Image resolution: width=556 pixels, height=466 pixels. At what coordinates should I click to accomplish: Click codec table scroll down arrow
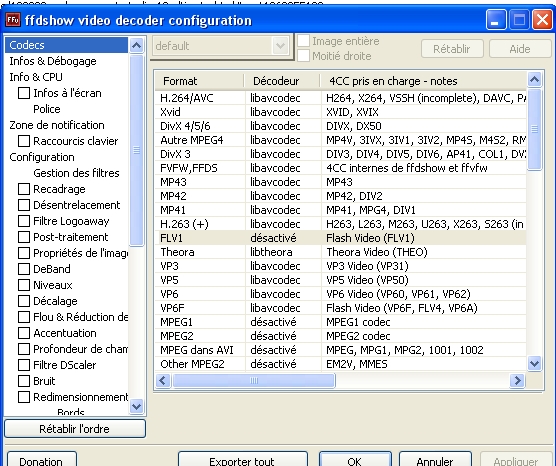[x=534, y=364]
